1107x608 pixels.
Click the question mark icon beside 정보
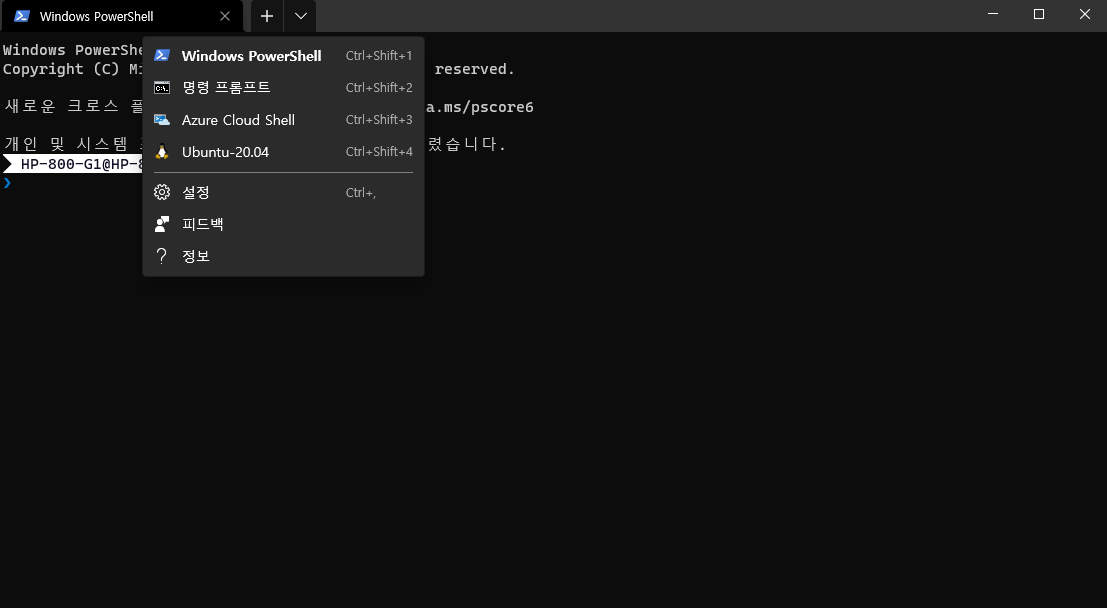click(161, 255)
